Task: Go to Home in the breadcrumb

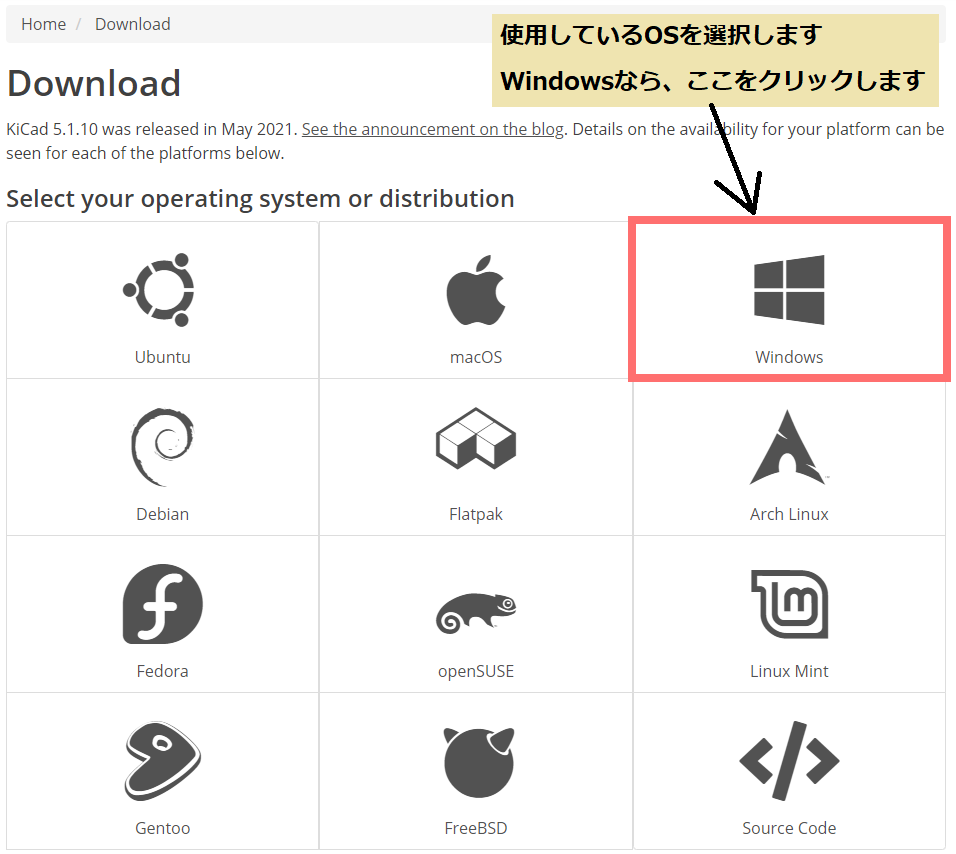Action: coord(43,24)
